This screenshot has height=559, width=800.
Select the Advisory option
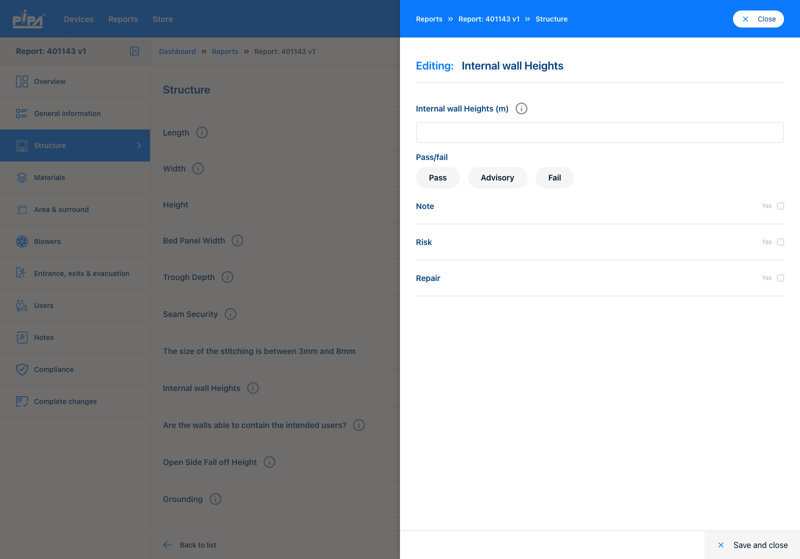497,178
